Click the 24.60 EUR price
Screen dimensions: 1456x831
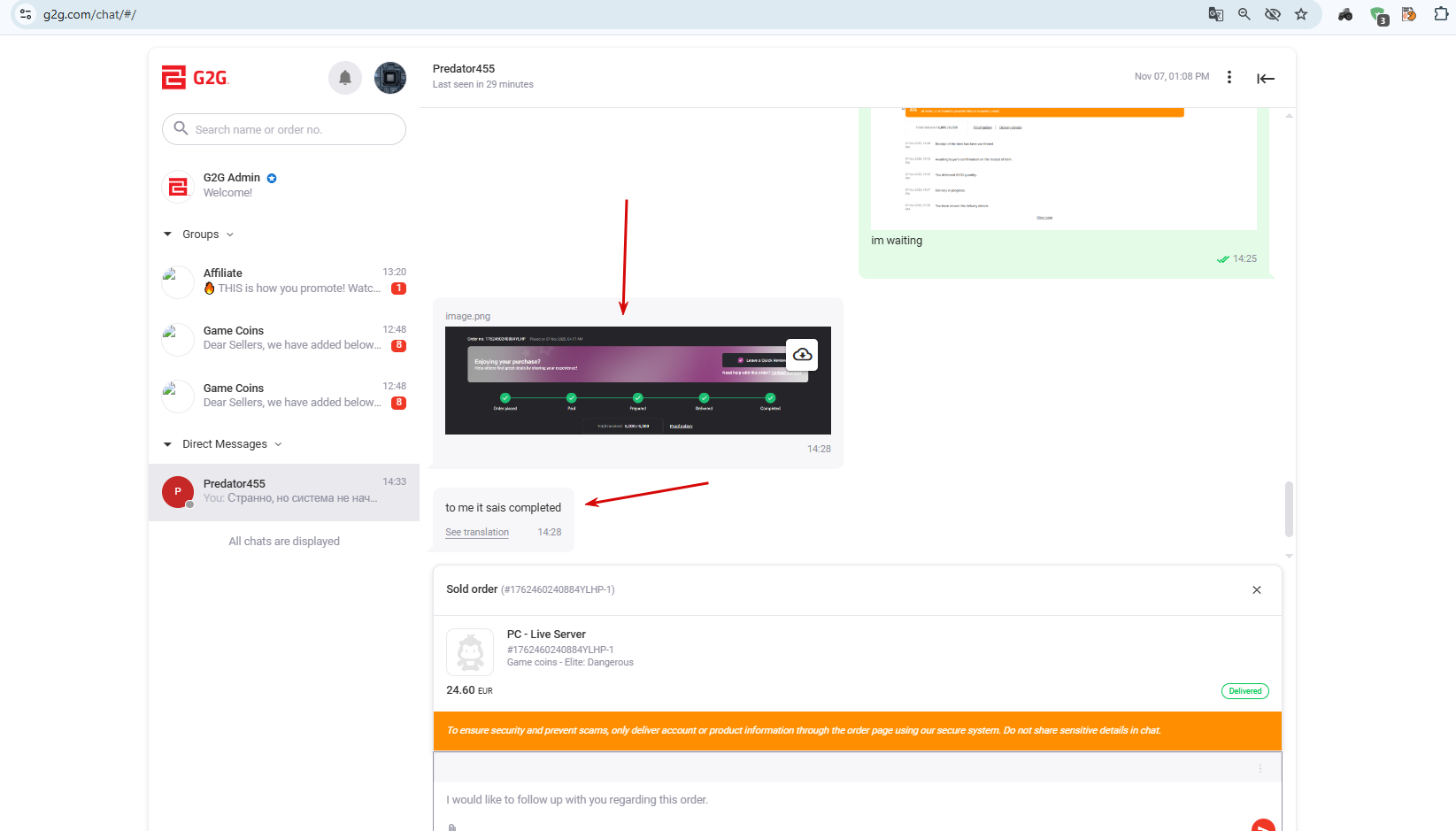[469, 690]
